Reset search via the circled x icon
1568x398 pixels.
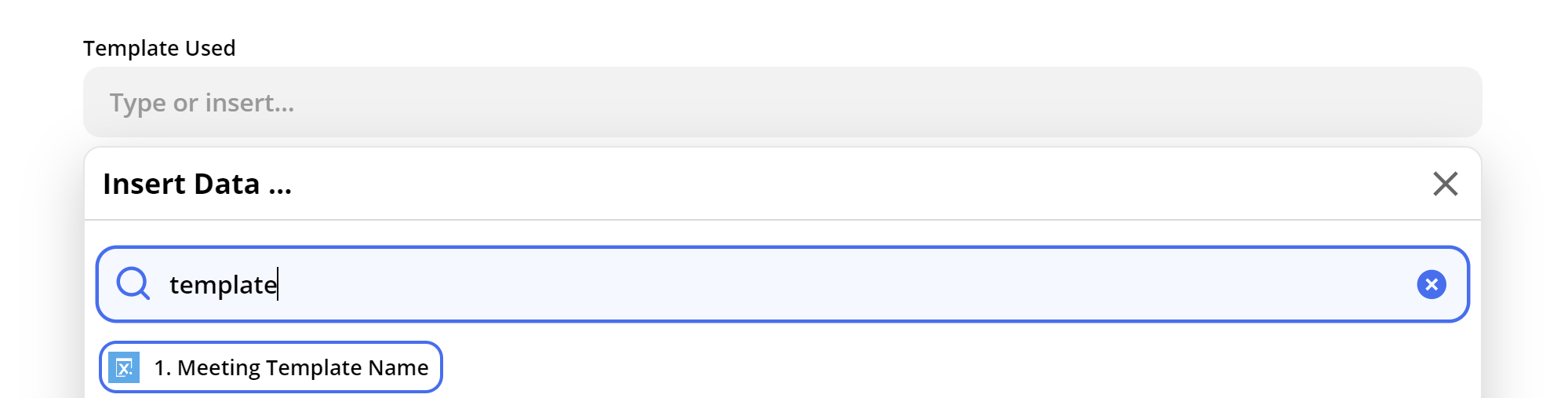pyautogui.click(x=1431, y=284)
